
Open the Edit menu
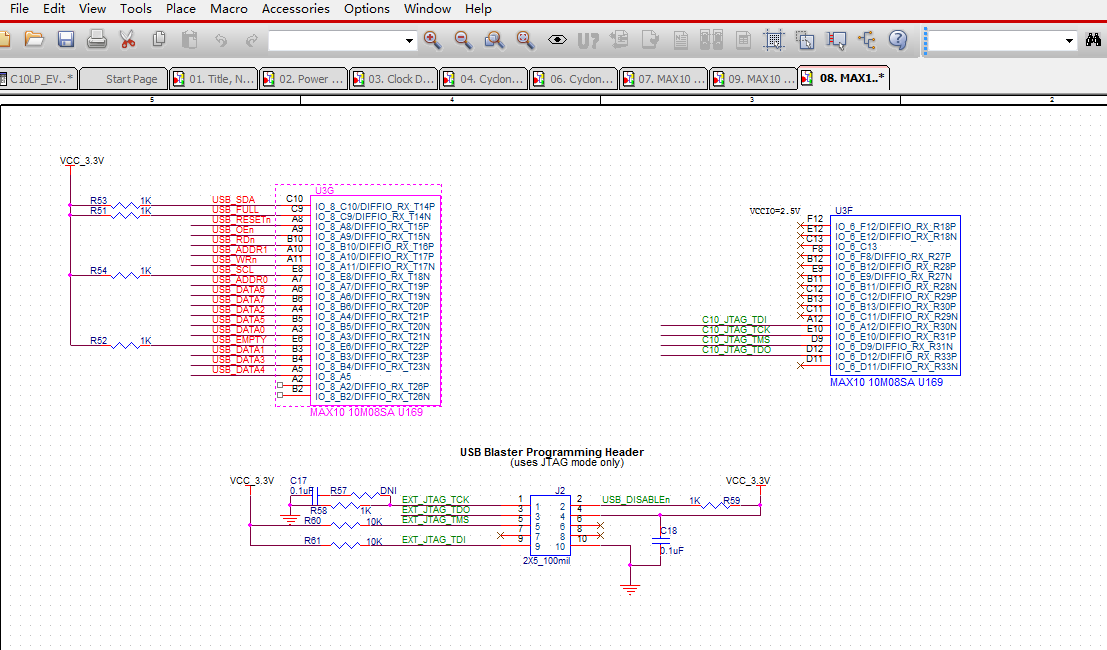click(x=54, y=8)
